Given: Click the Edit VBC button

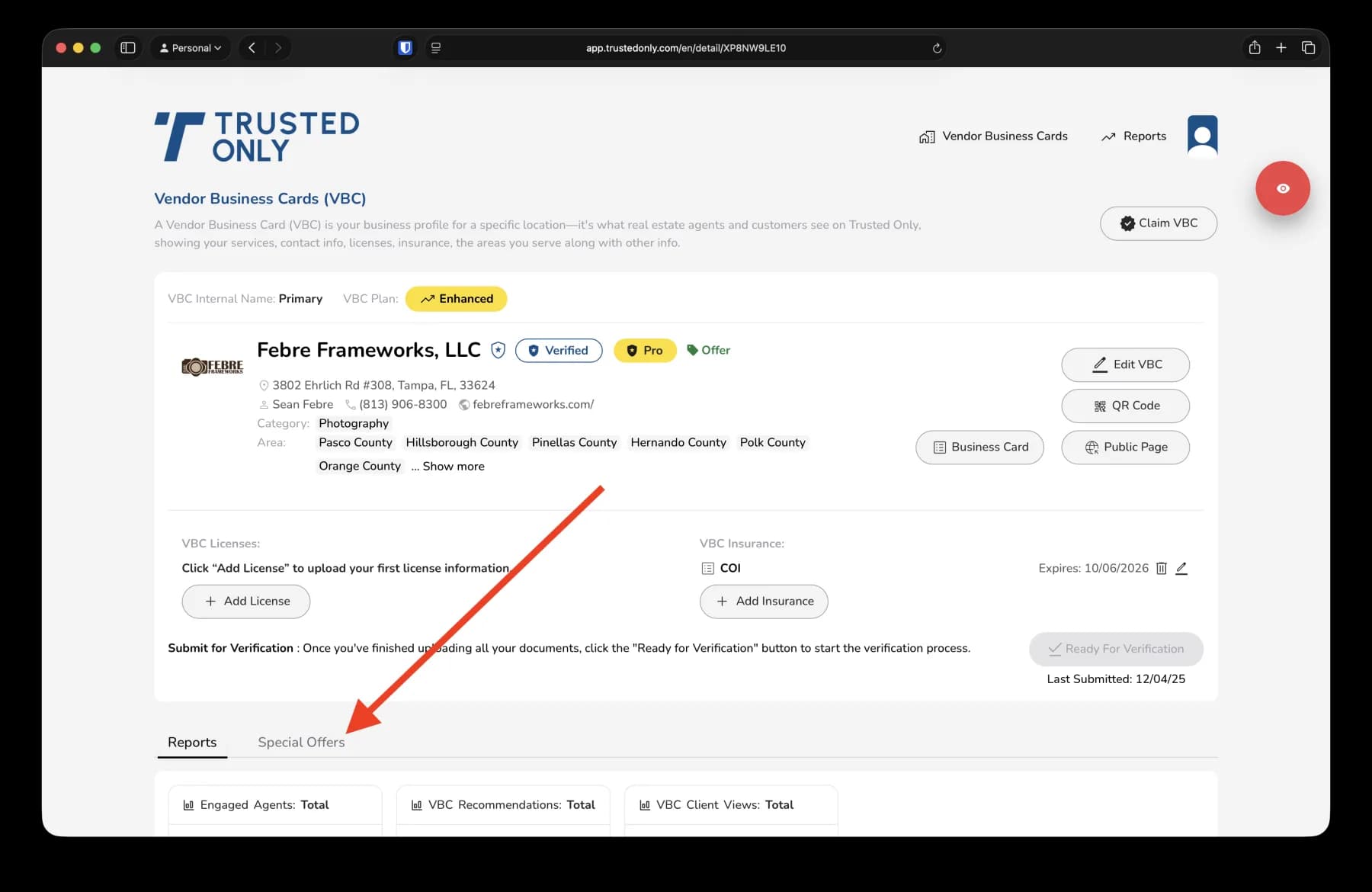Looking at the screenshot, I should click(1125, 365).
